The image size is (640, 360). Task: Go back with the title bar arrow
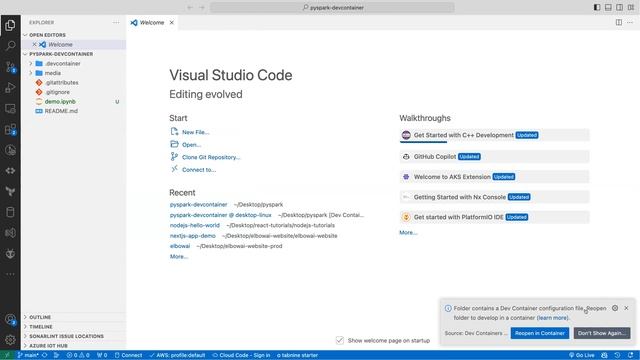(x=190, y=7)
